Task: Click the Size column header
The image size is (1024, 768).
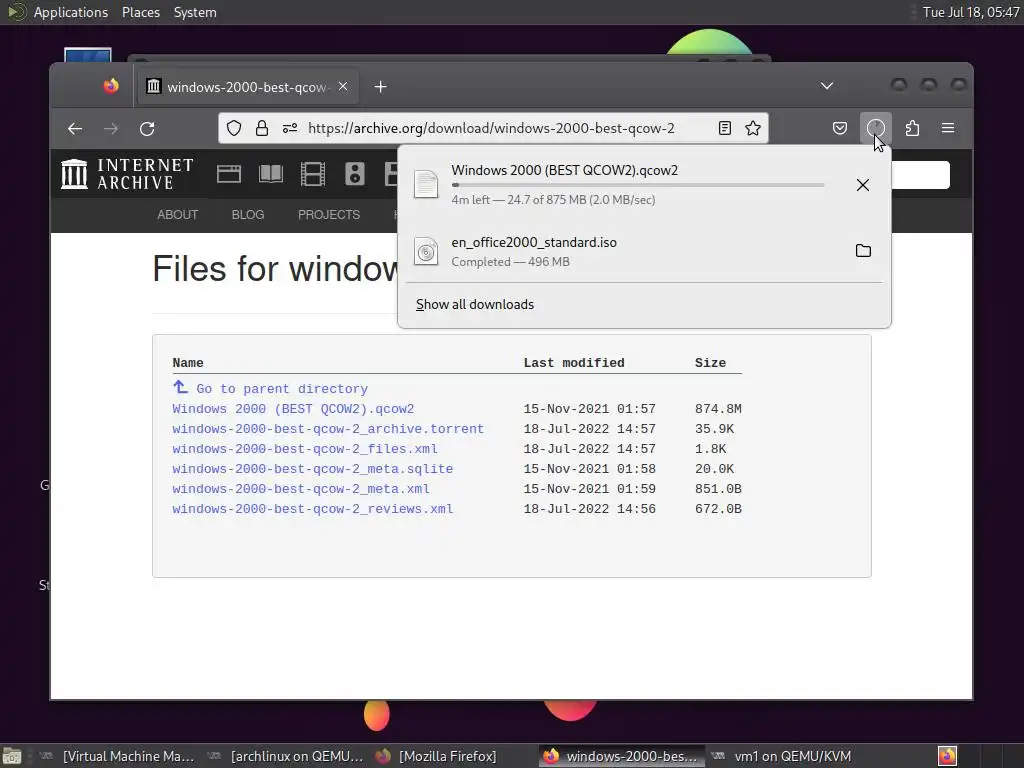Action: (711, 363)
